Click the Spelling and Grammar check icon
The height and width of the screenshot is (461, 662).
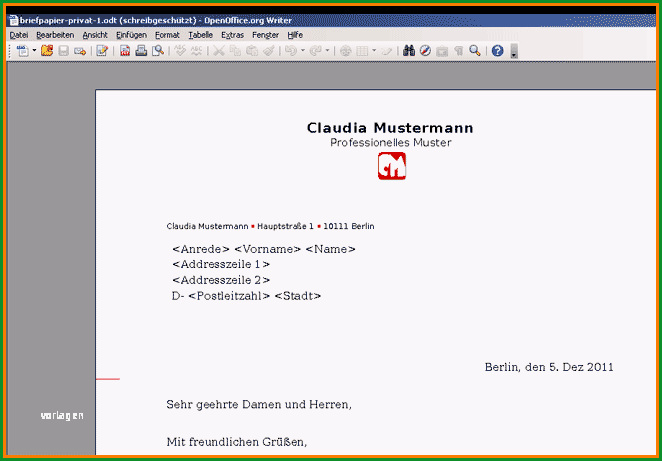[180, 51]
